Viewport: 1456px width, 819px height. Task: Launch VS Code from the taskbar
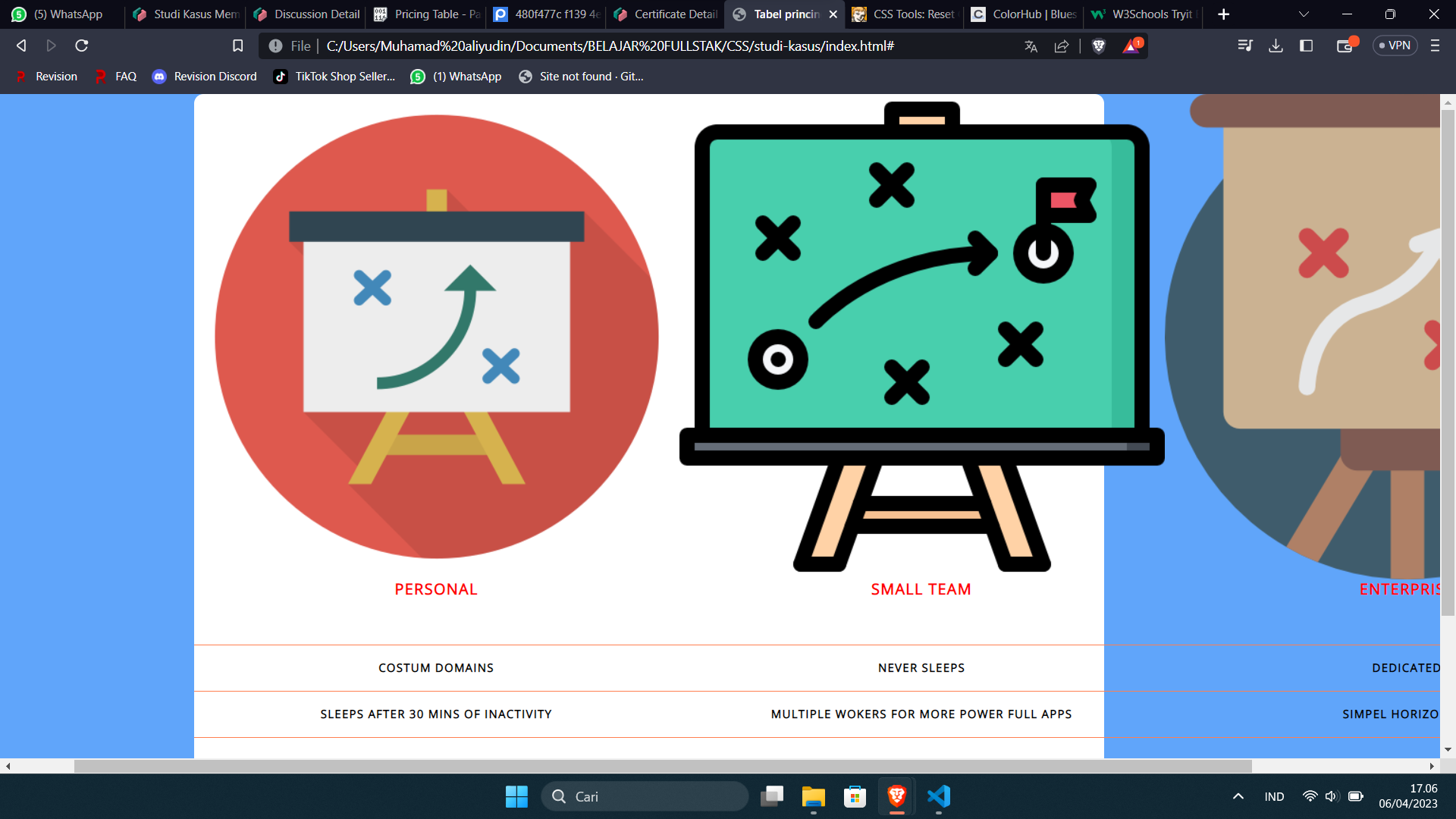click(939, 797)
